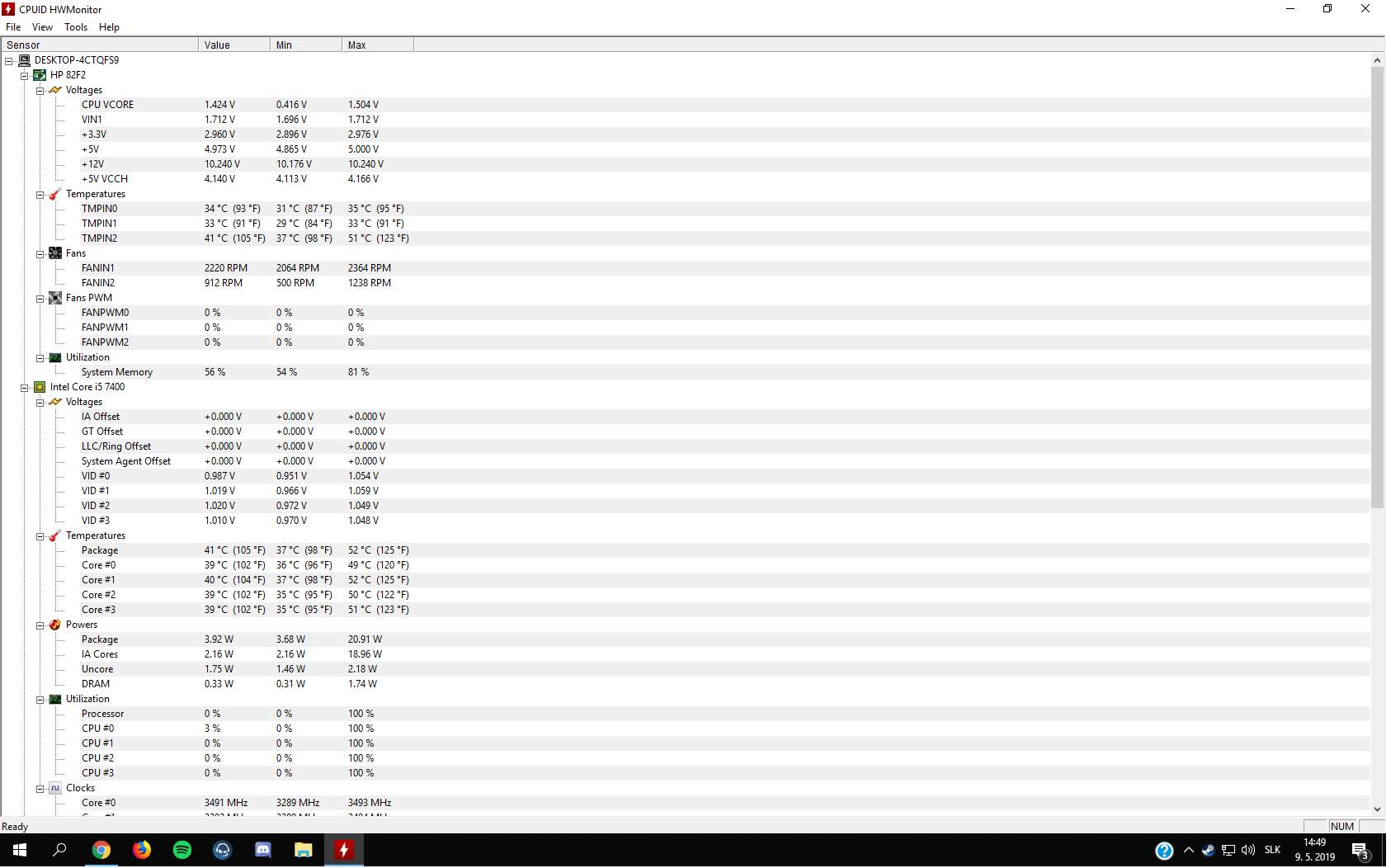Open Windows Search from the taskbar

[60, 850]
